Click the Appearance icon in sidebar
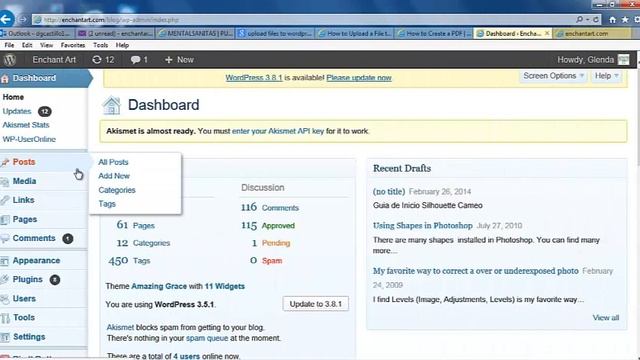Screen dimensions: 640x360 coord(5,261)
